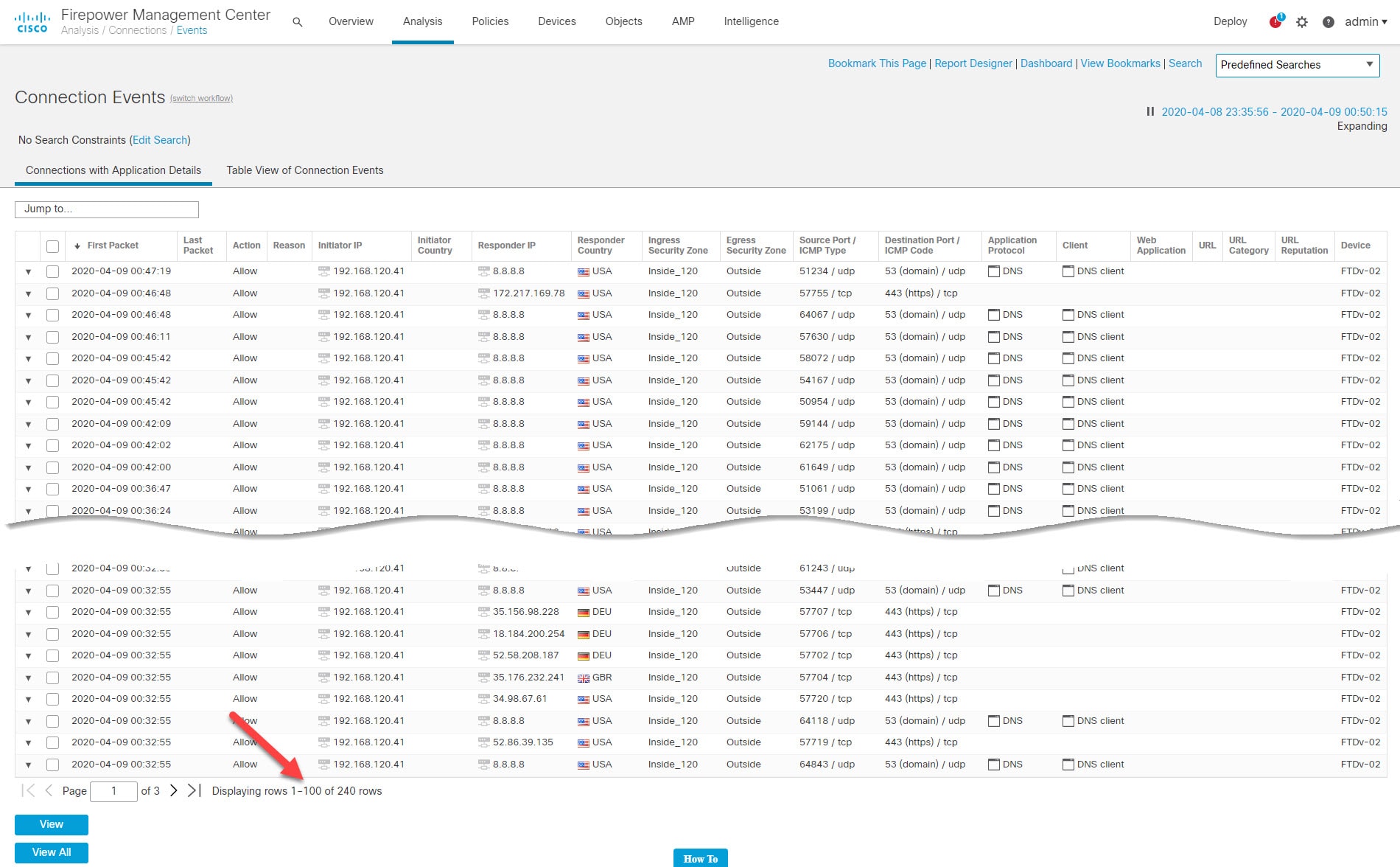Go to the next page arrow

(x=173, y=790)
